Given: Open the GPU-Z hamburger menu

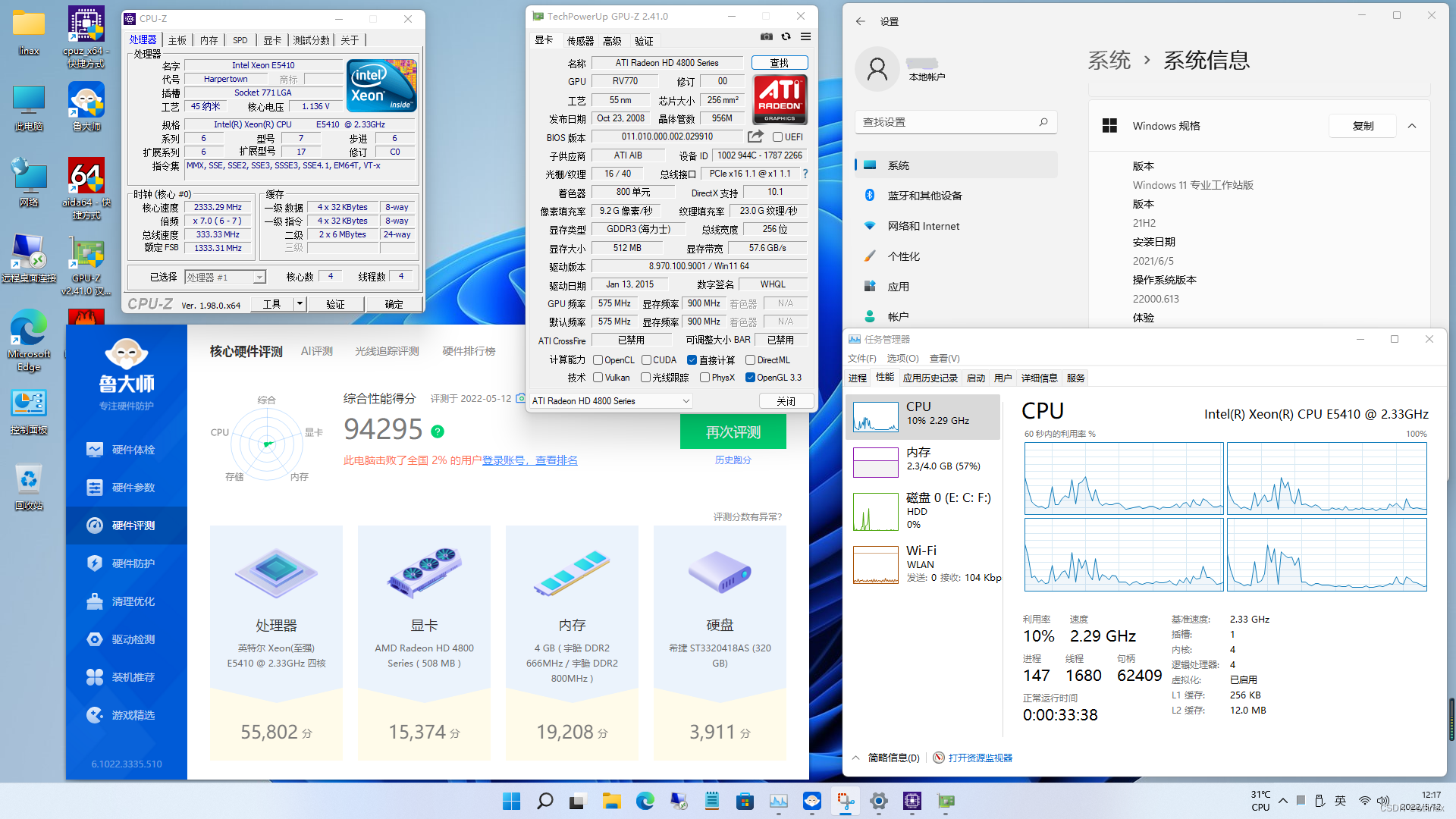Looking at the screenshot, I should click(805, 36).
